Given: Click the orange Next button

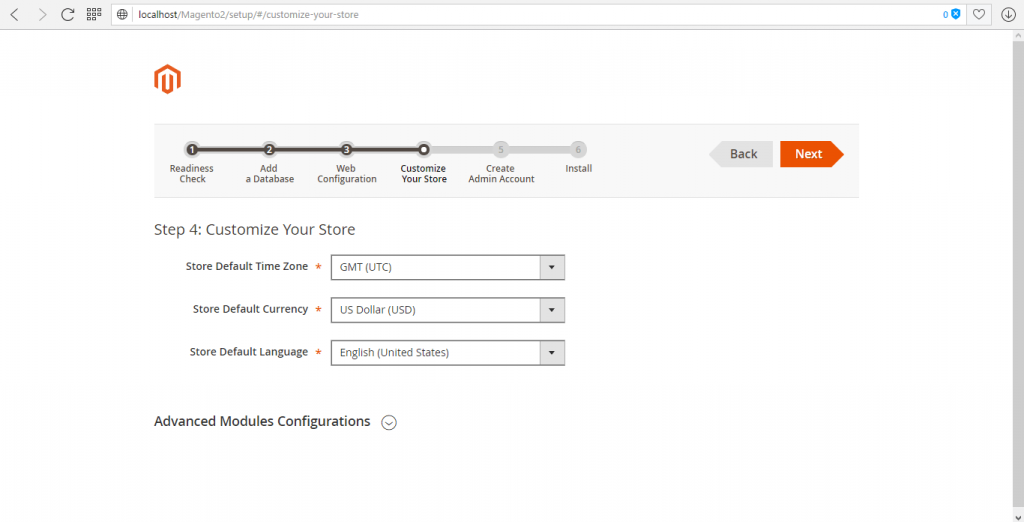Looking at the screenshot, I should click(812, 154).
